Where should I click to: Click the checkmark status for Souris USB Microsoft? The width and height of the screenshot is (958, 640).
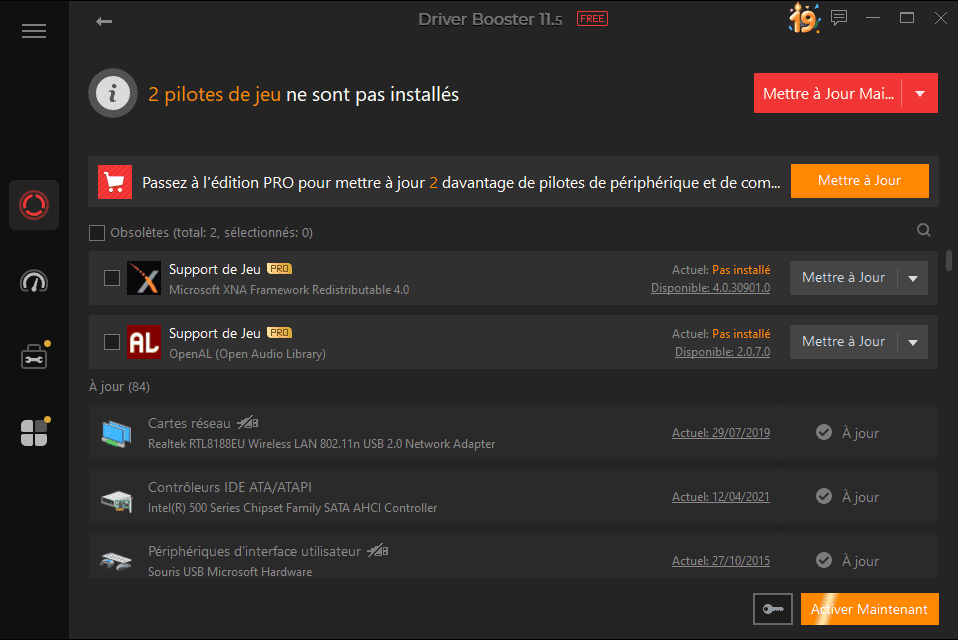(x=824, y=560)
